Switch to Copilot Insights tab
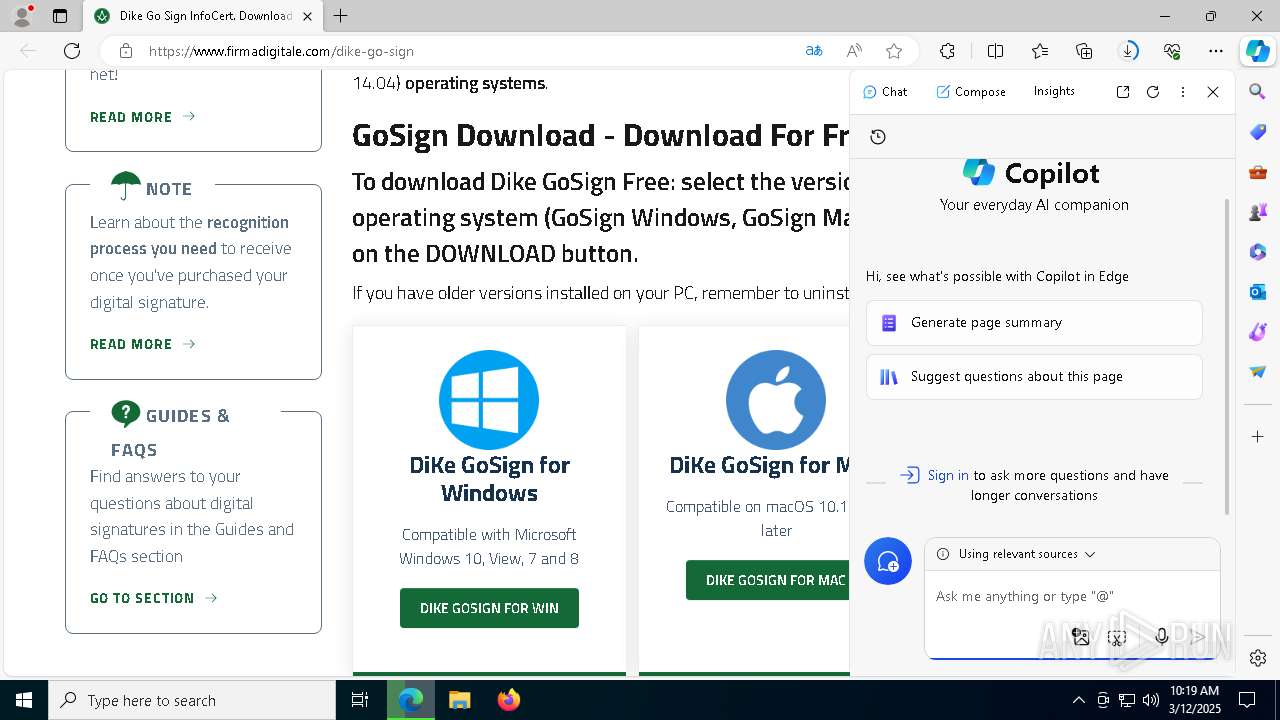The image size is (1280, 720). coord(1054,91)
